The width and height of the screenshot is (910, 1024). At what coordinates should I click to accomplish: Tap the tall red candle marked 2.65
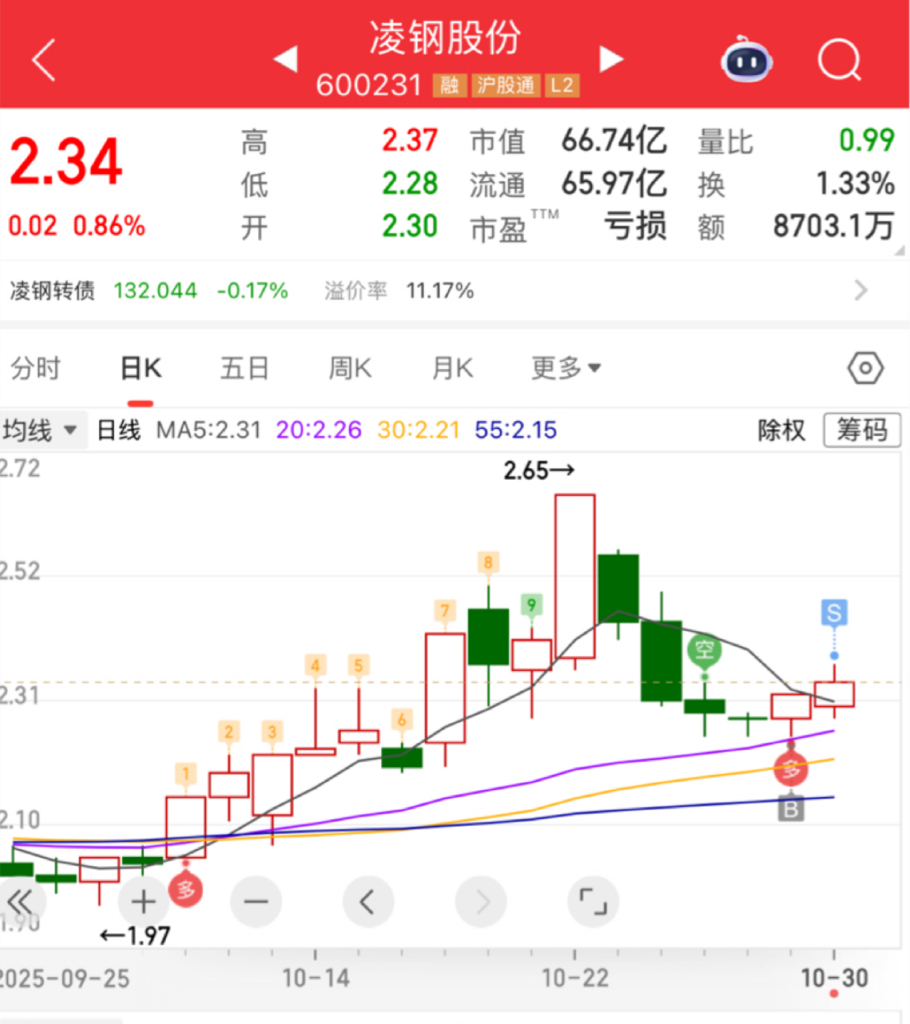point(575,577)
